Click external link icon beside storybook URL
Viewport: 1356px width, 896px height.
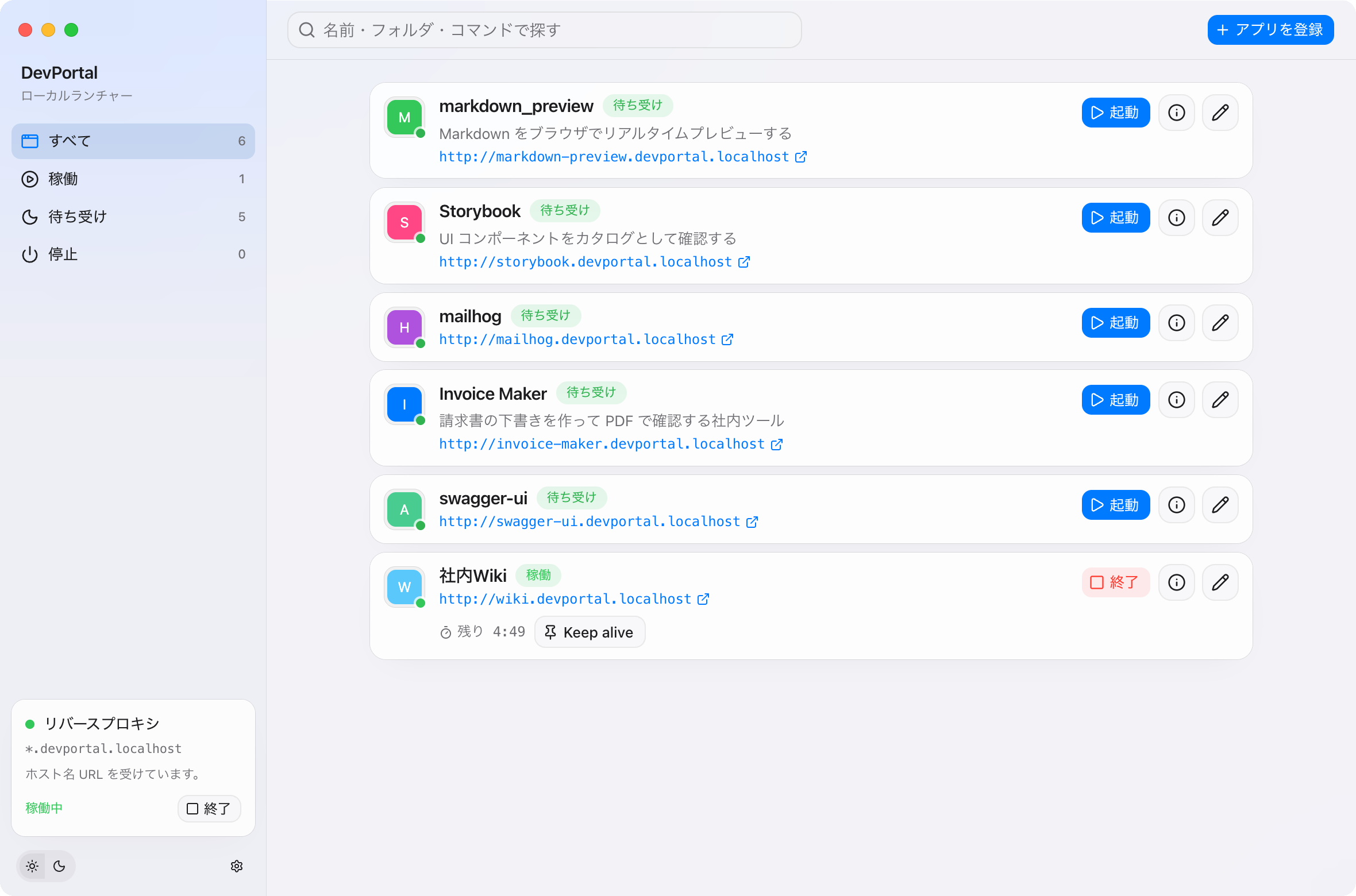click(744, 262)
